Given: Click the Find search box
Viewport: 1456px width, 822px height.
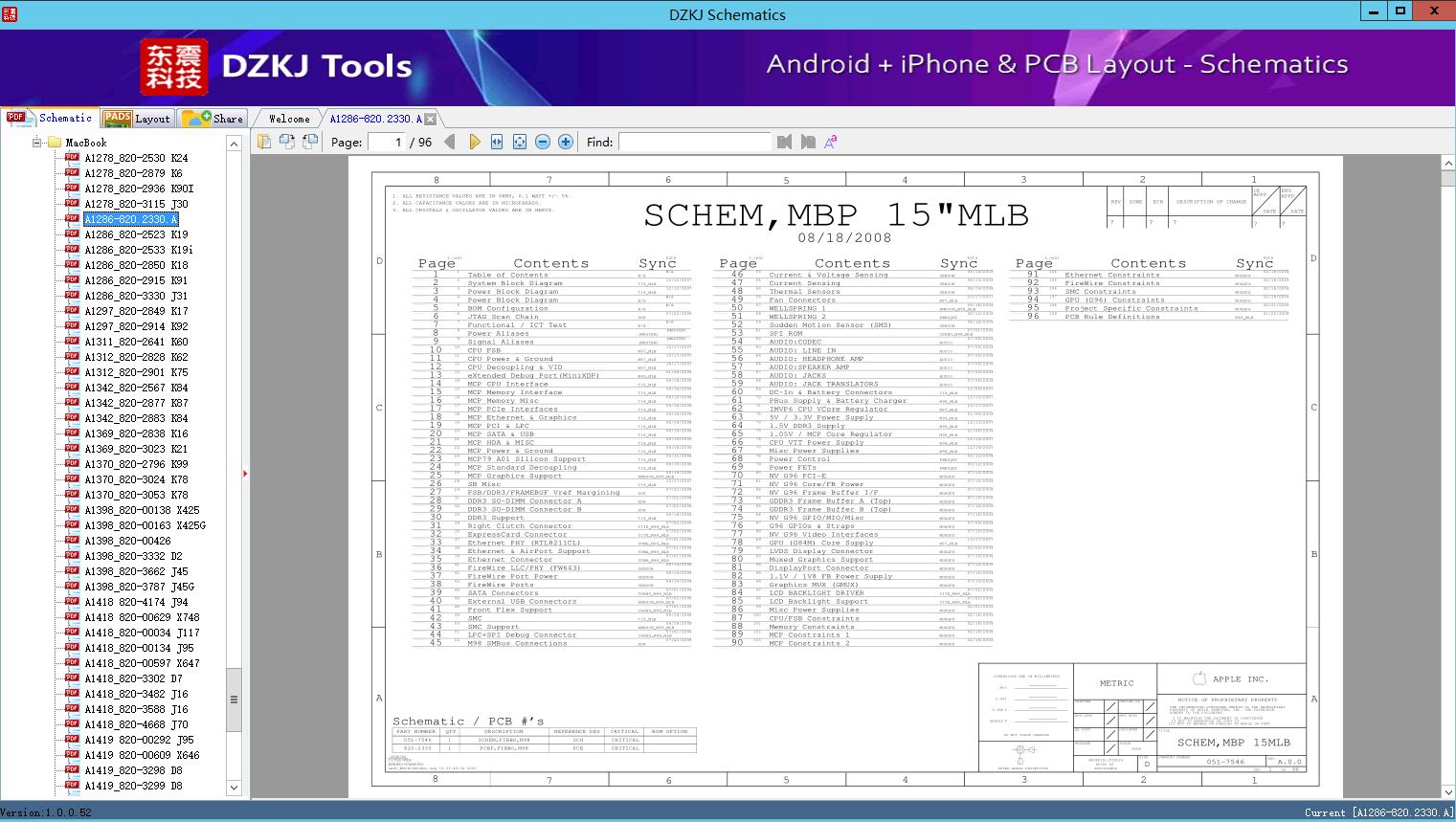Looking at the screenshot, I should click(x=695, y=142).
